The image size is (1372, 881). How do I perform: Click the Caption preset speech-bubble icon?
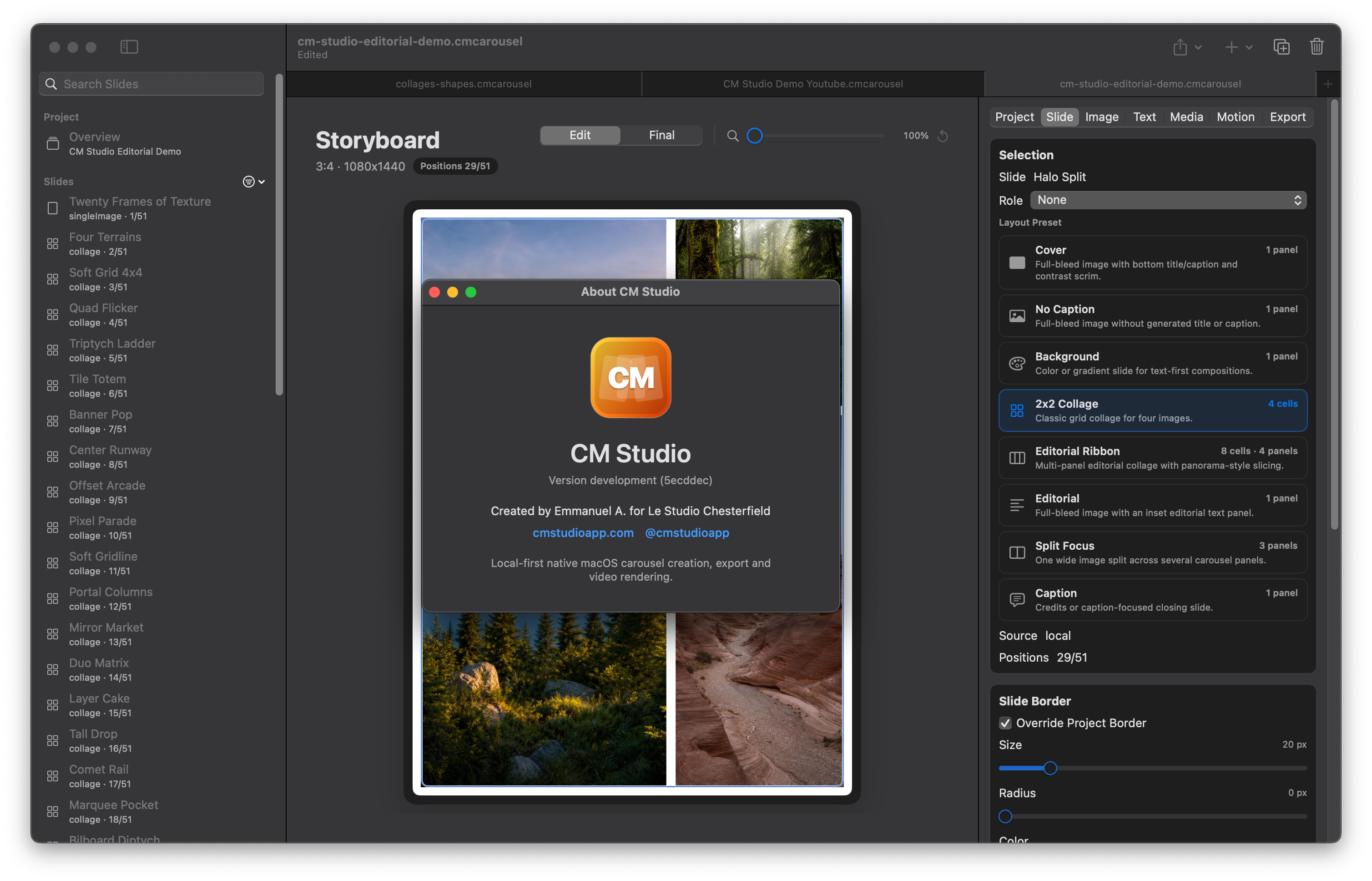click(x=1017, y=600)
